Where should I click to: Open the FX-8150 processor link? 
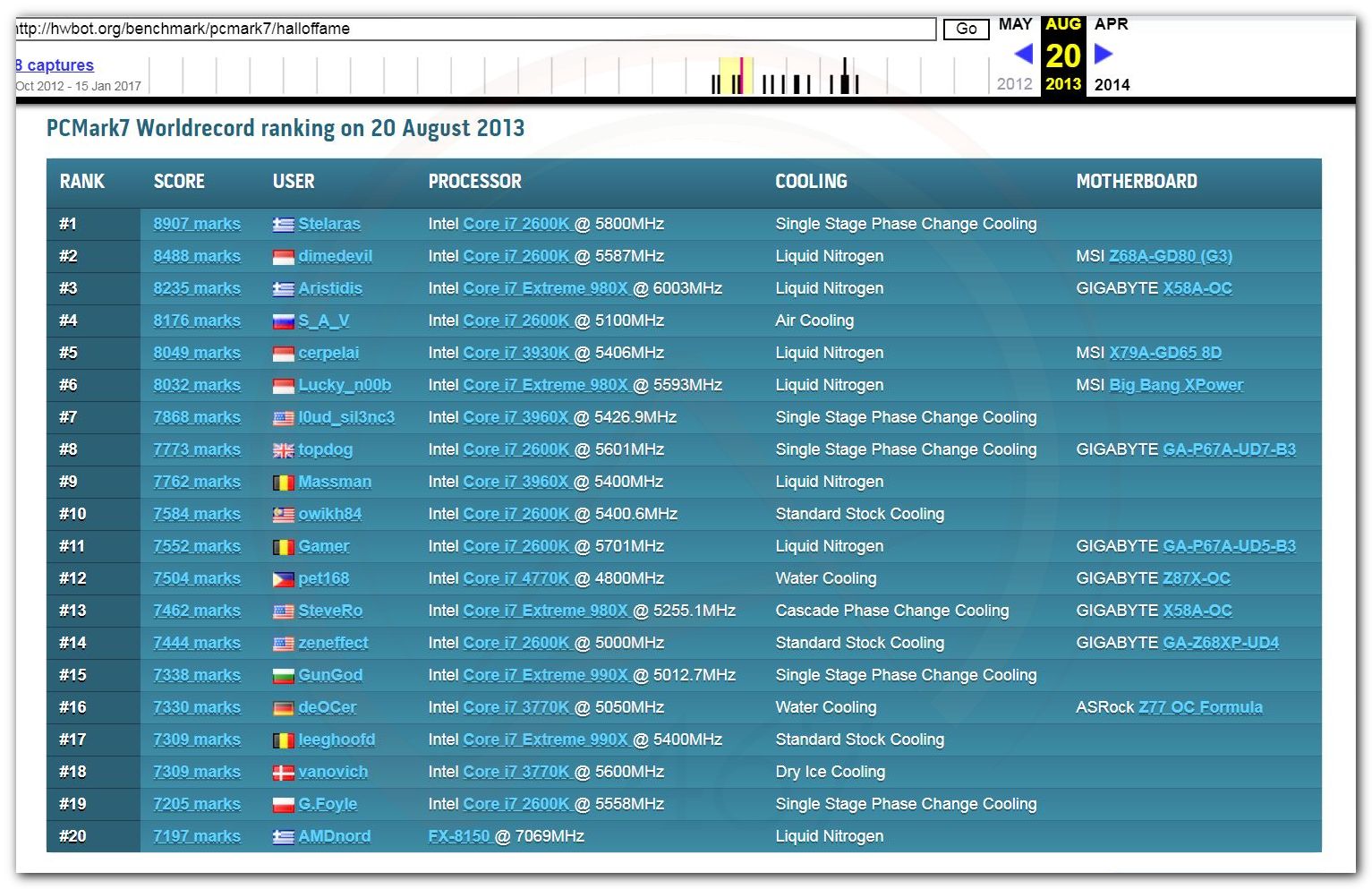459,836
